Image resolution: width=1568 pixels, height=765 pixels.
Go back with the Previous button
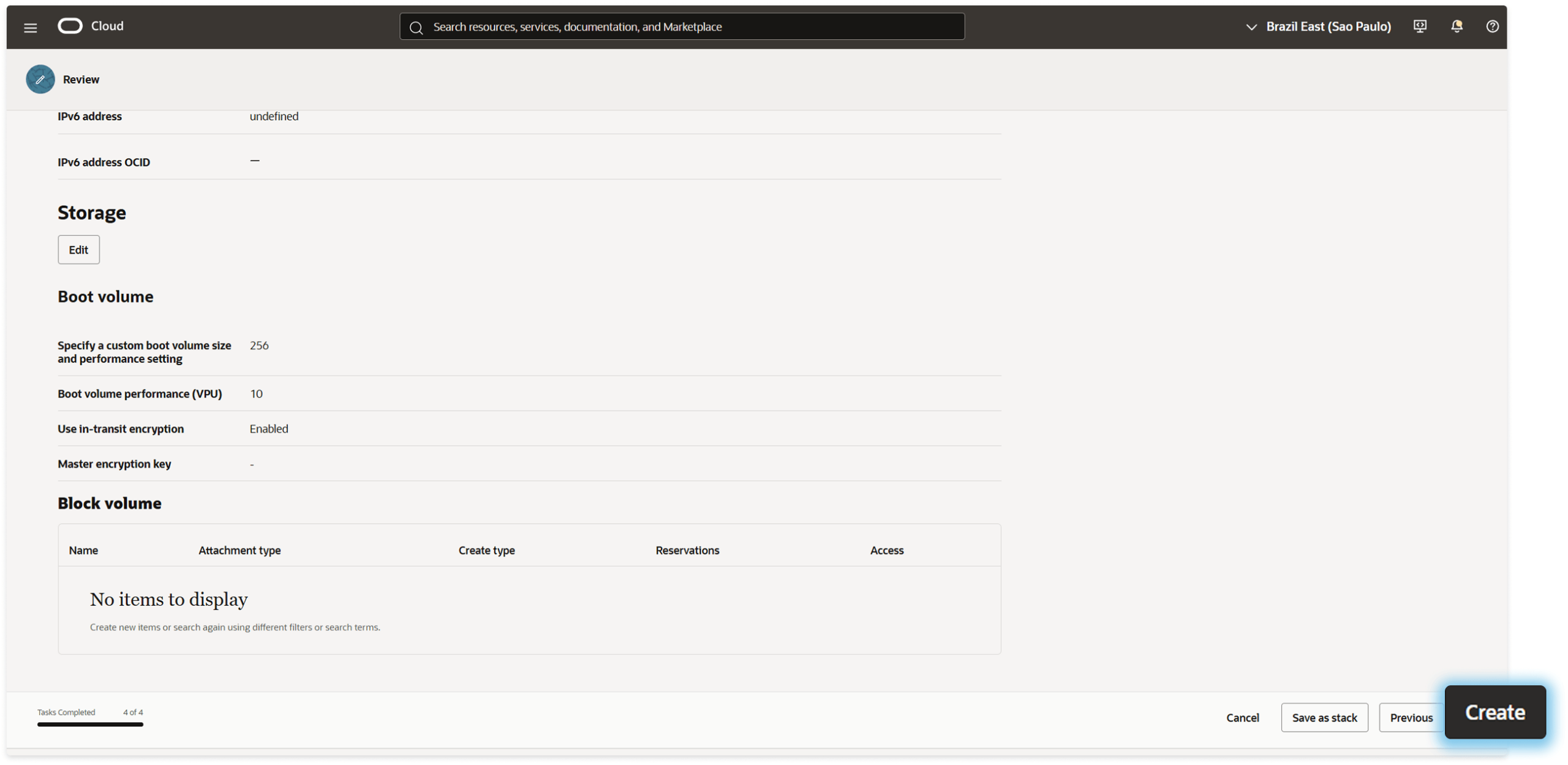pos(1411,717)
